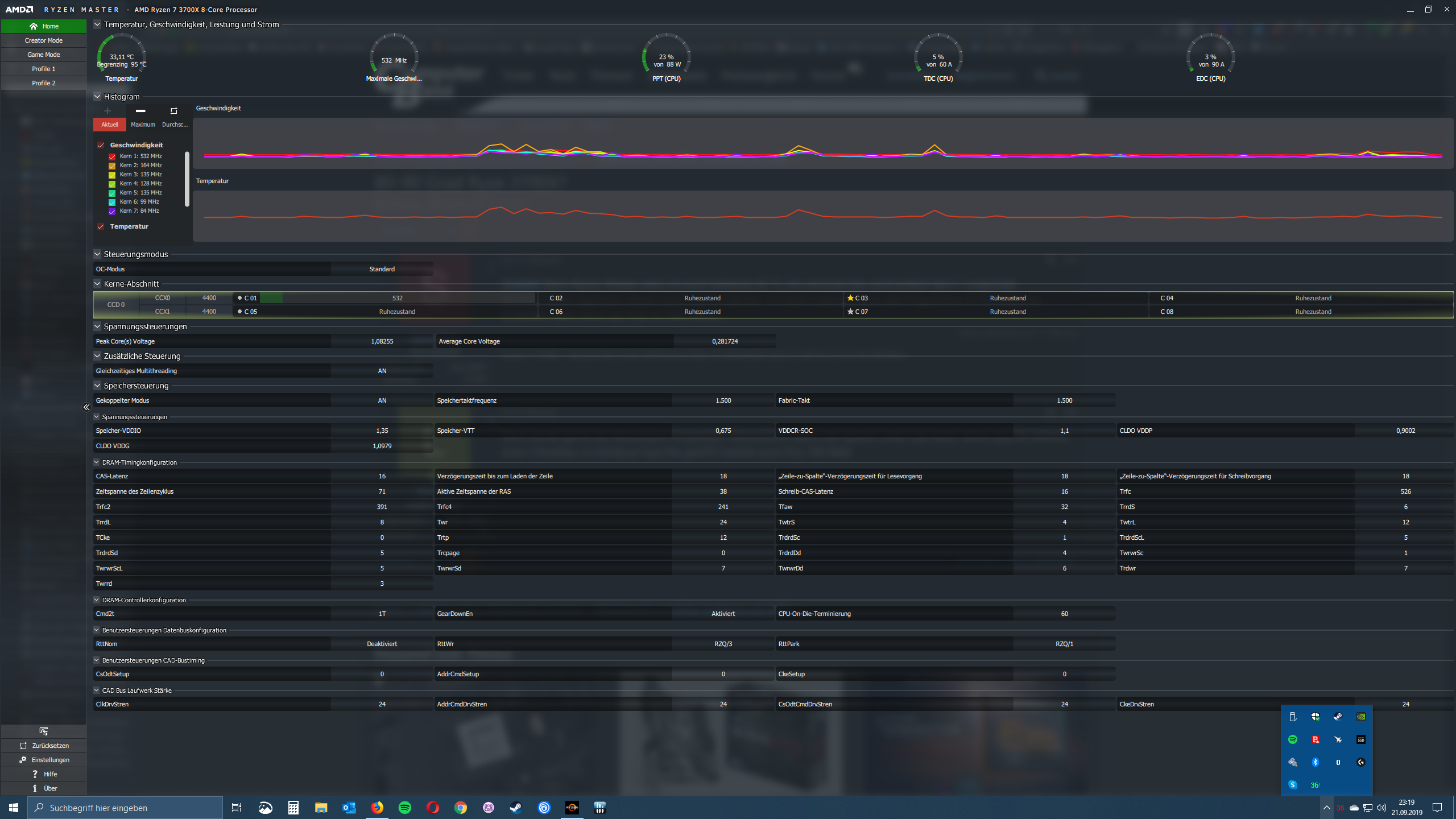Click the histogram reset view icon
Screen dimensions: 1456x819
point(174,111)
